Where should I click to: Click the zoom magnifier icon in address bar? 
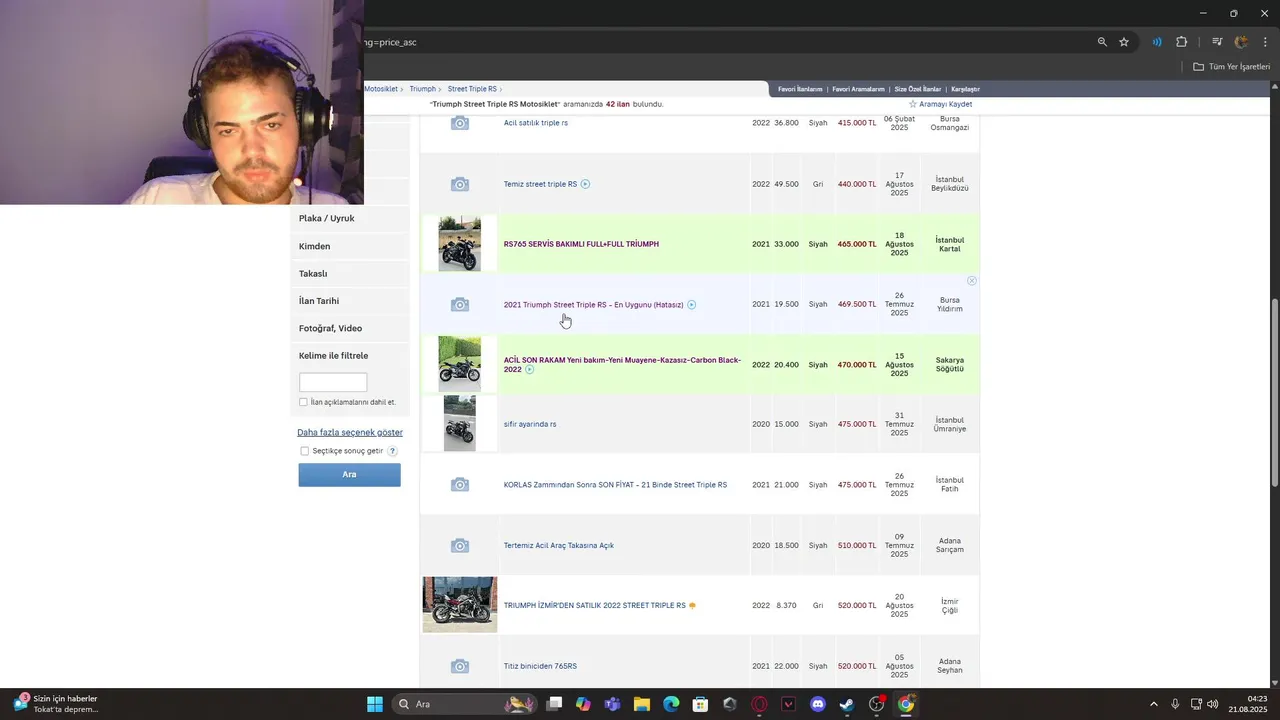click(1102, 42)
